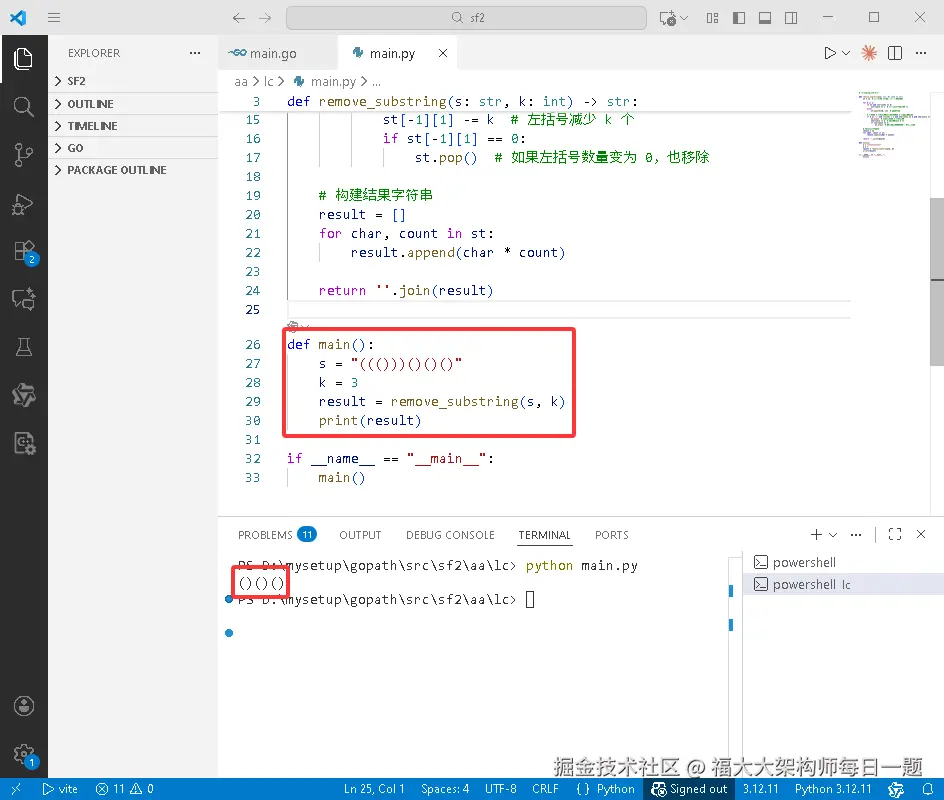
Task: Open the new terminal profile dropdown
Action: click(833, 535)
